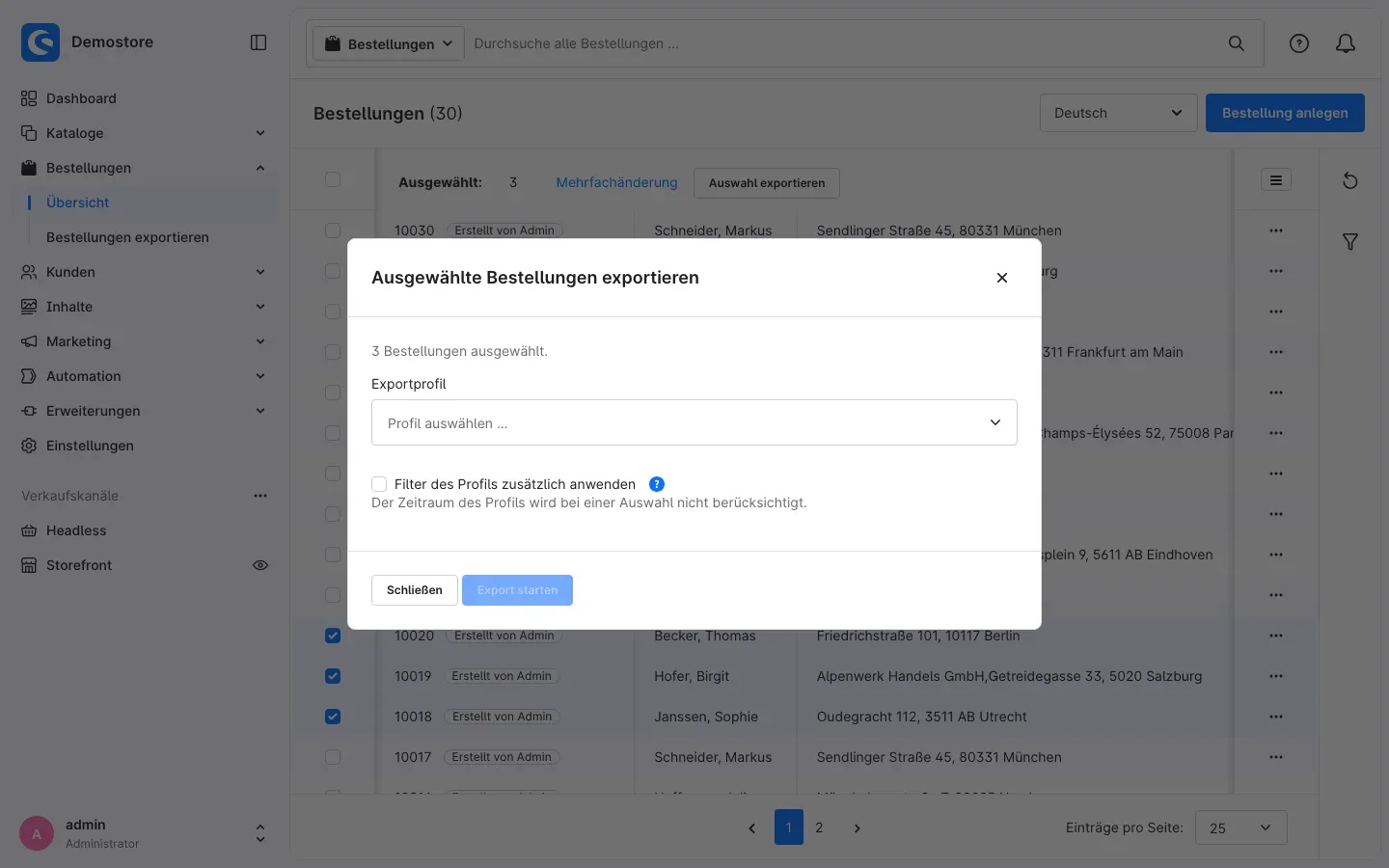Click the refresh list icon

click(x=1350, y=181)
